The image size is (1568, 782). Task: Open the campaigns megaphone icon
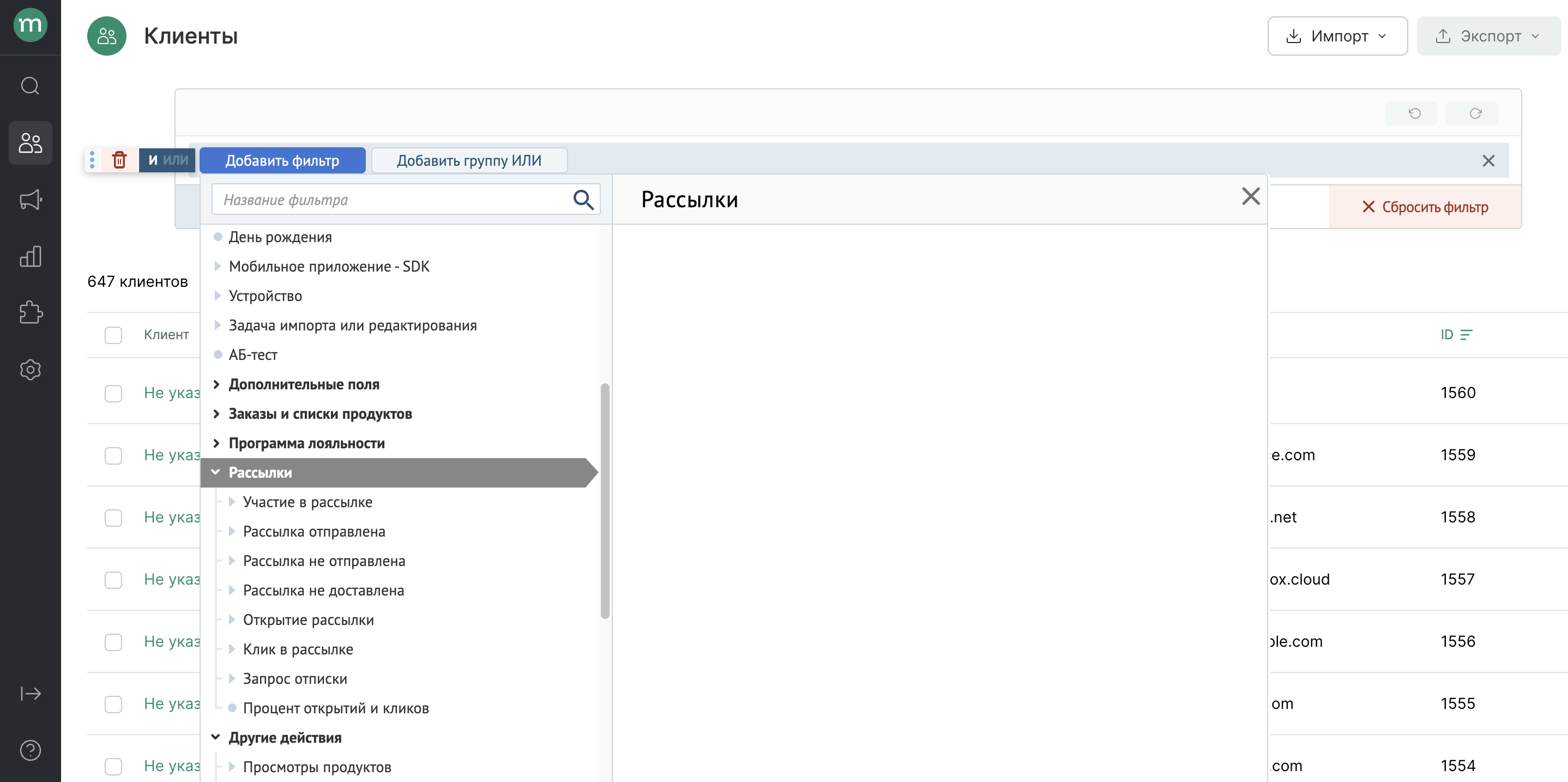(x=30, y=200)
